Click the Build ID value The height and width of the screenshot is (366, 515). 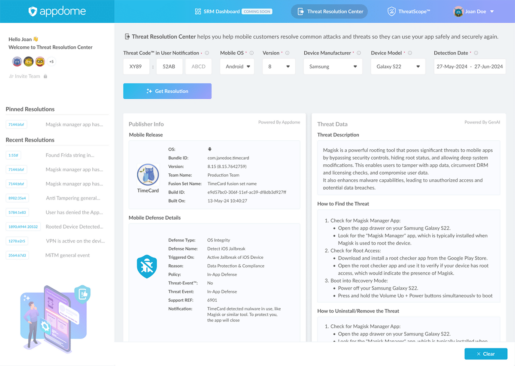247,192
